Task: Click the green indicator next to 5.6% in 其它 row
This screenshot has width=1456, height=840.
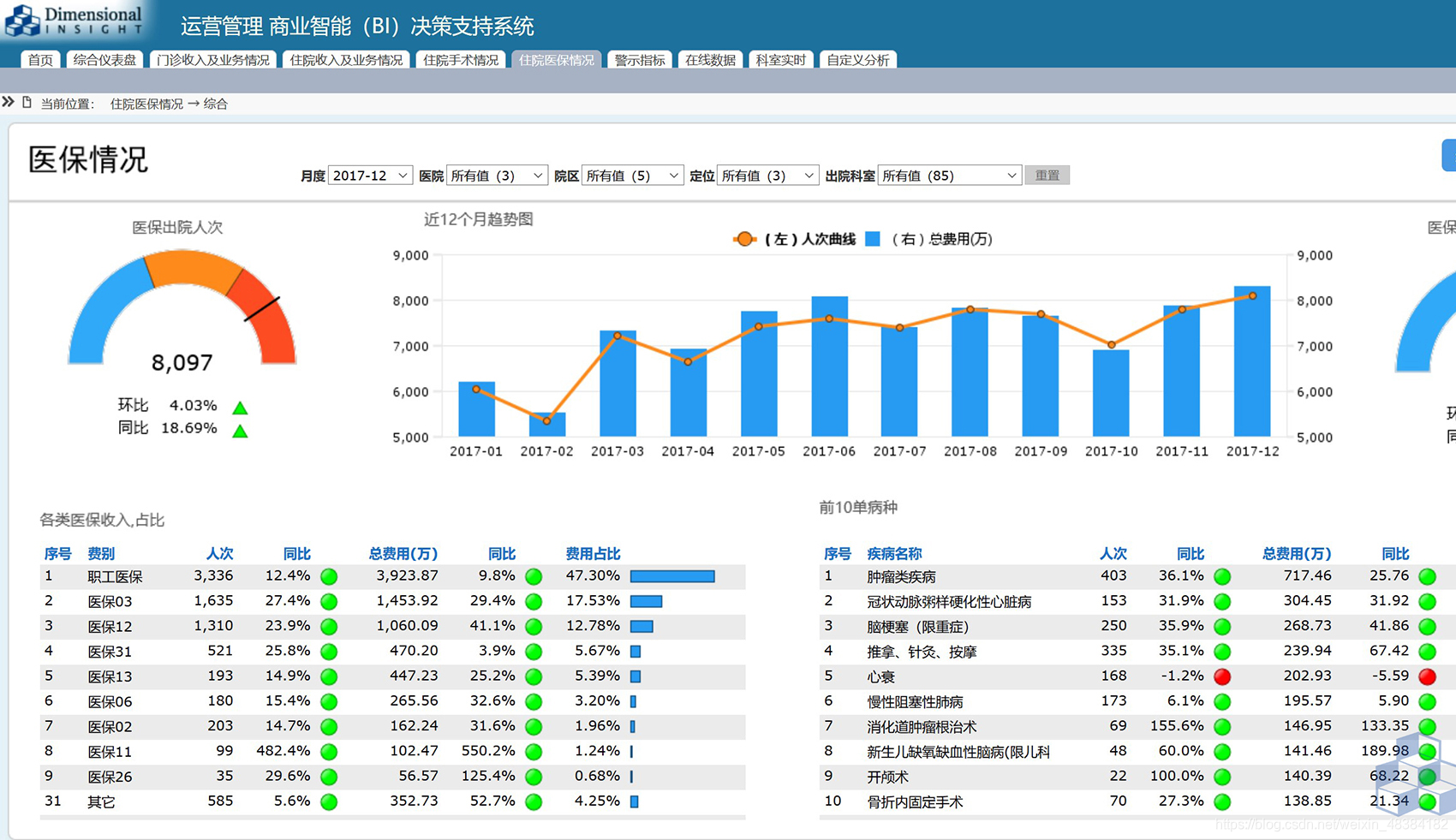Action: coord(329,802)
